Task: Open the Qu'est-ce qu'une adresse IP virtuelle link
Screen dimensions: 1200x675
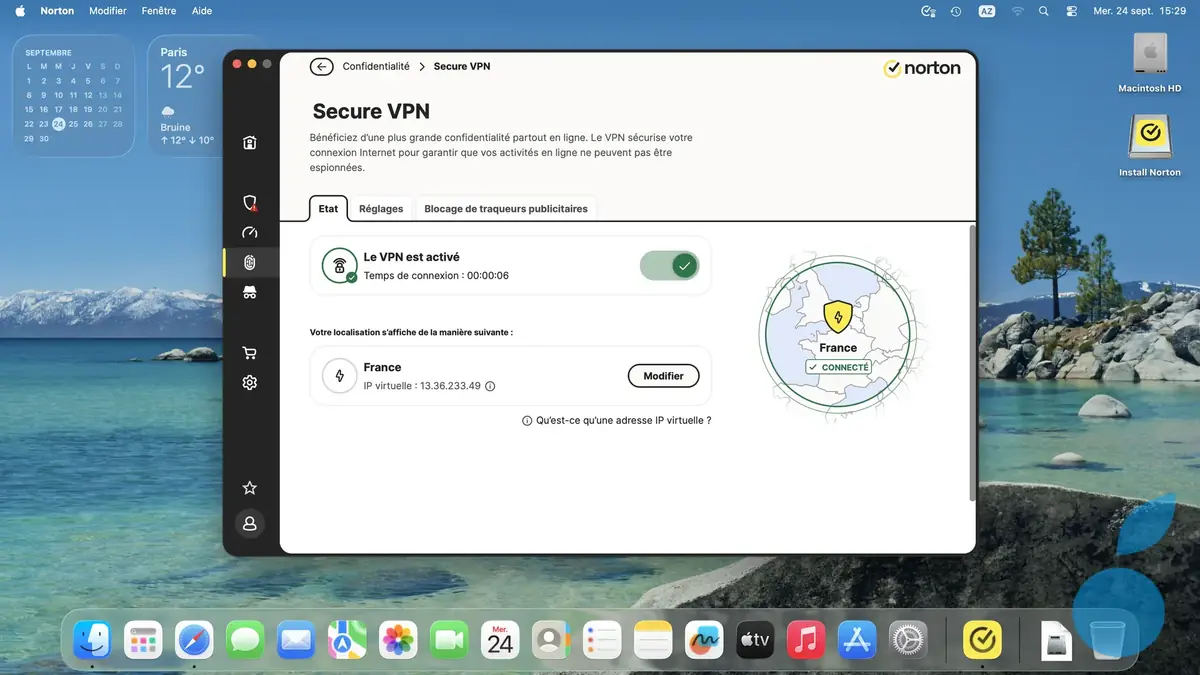Action: pos(623,420)
